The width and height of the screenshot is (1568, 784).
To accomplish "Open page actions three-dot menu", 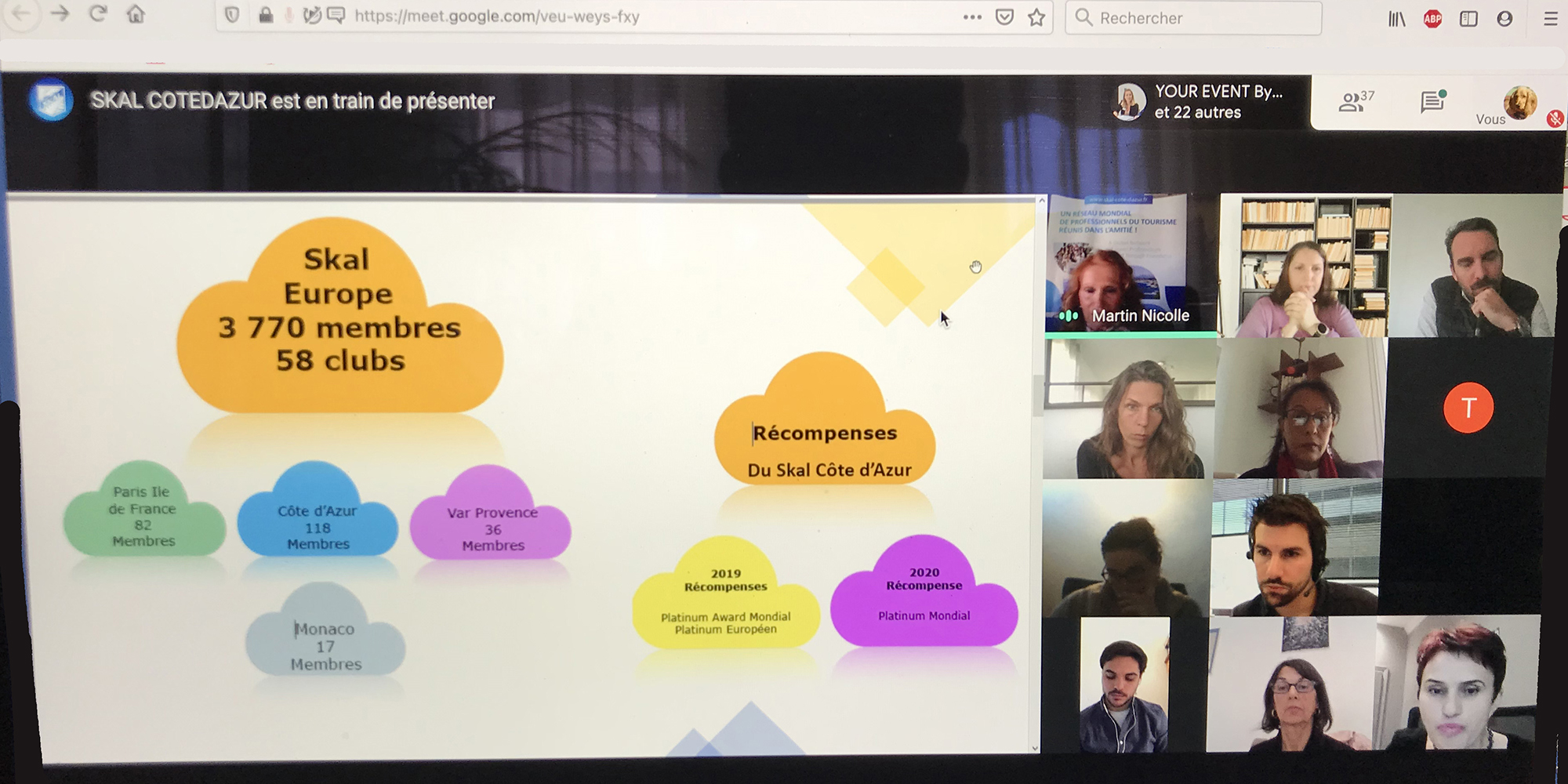I will point(972,17).
